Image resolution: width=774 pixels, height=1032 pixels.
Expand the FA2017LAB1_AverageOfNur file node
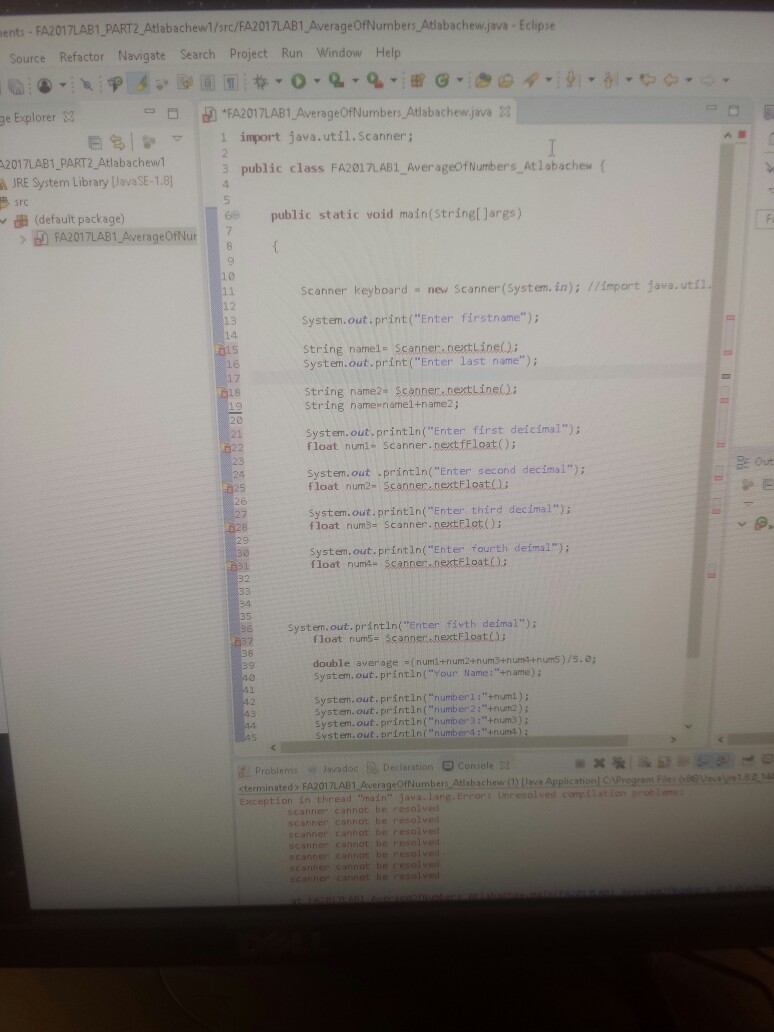(24, 239)
